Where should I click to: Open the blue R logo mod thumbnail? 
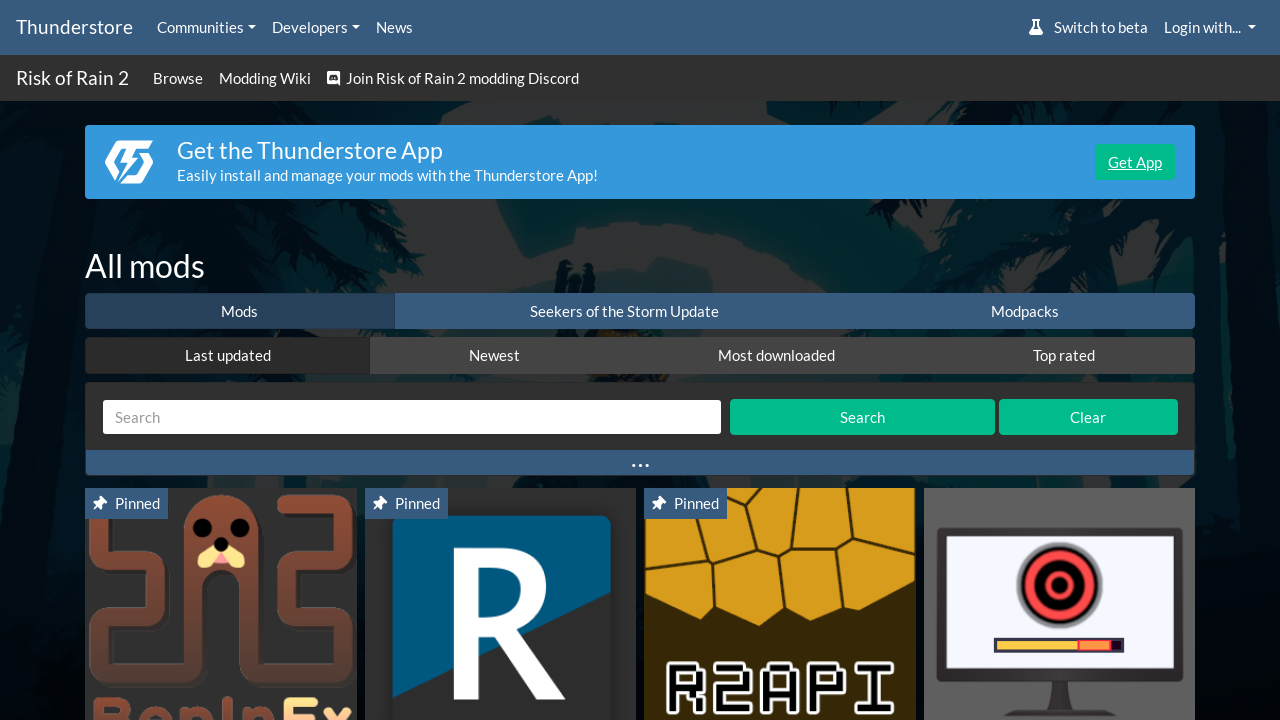(x=500, y=604)
